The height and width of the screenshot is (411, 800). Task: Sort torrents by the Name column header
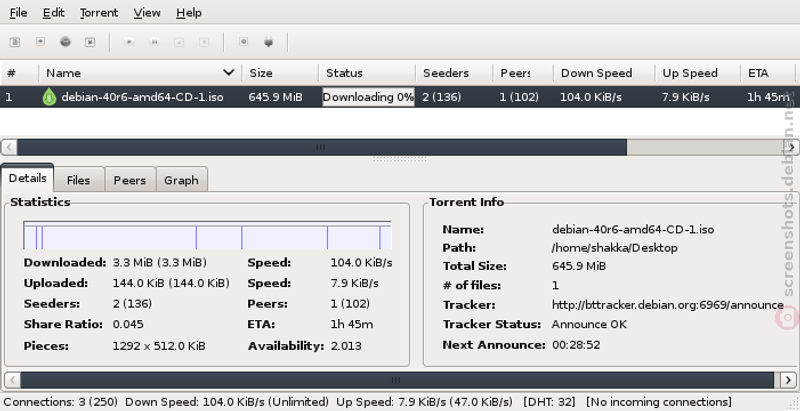(x=140, y=73)
